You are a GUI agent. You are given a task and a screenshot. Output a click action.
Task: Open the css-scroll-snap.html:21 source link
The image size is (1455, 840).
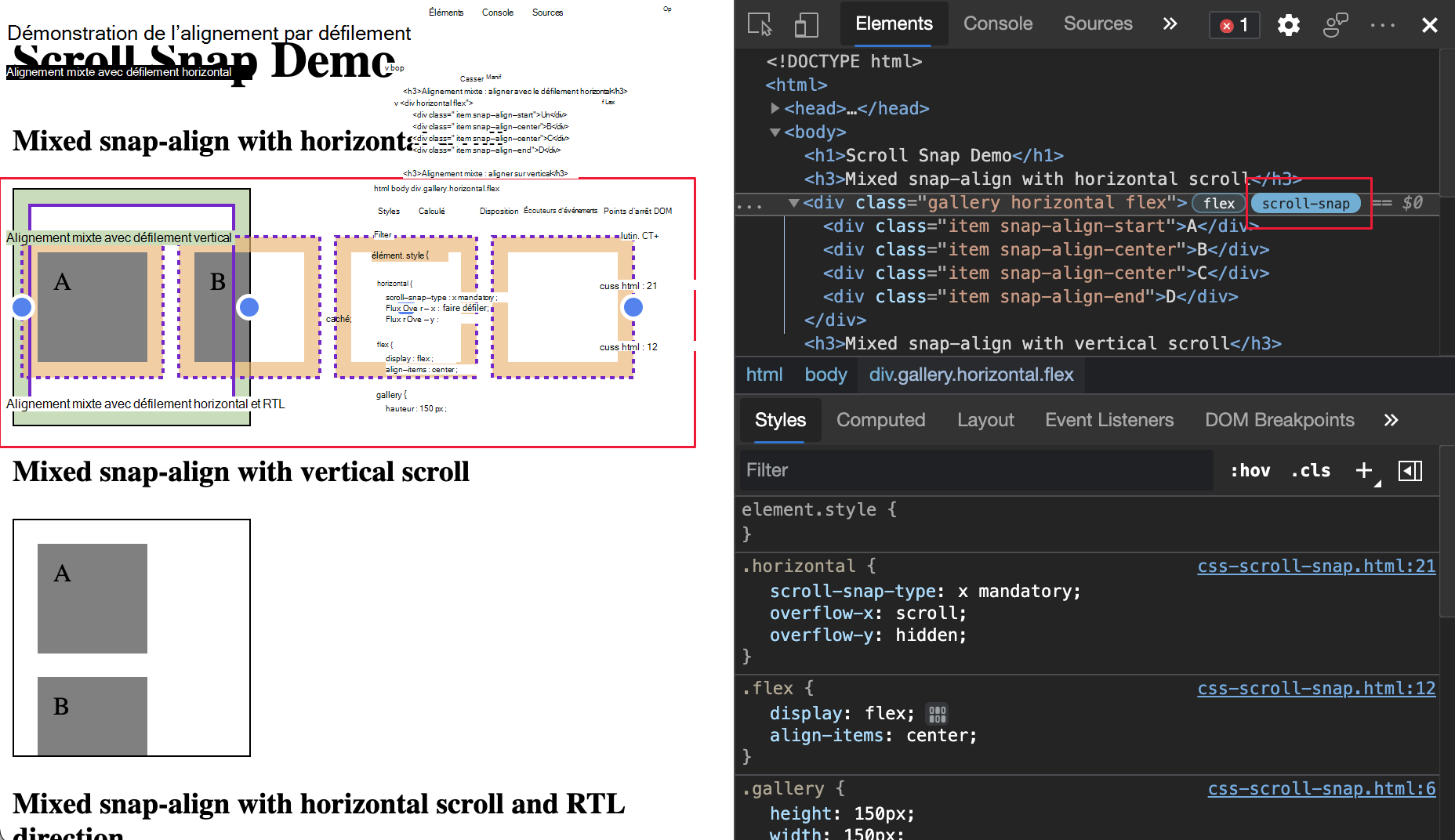coord(1316,566)
